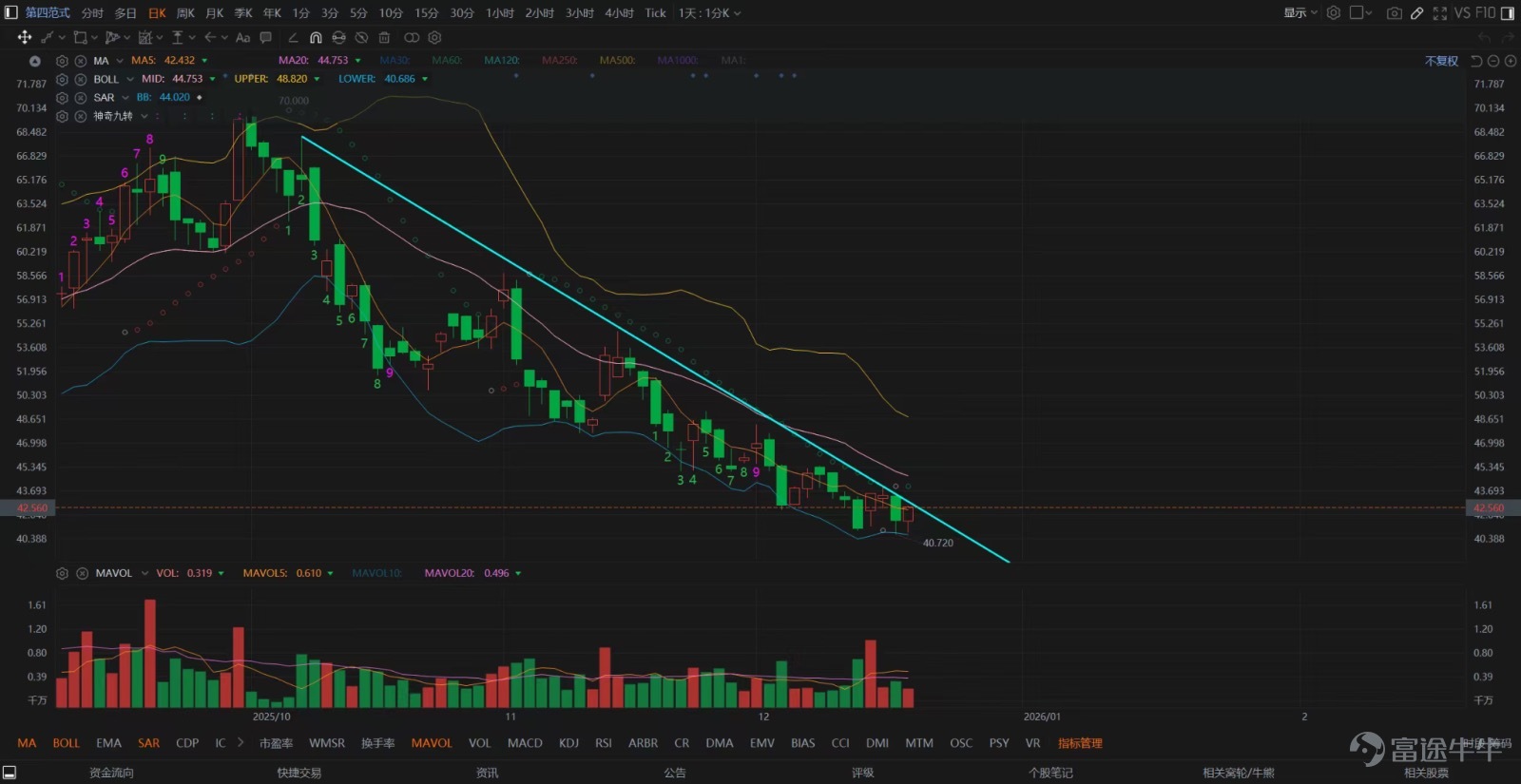Toggle BOLL UPPER line visibility
This screenshot has height=784, width=1521.
(317, 79)
